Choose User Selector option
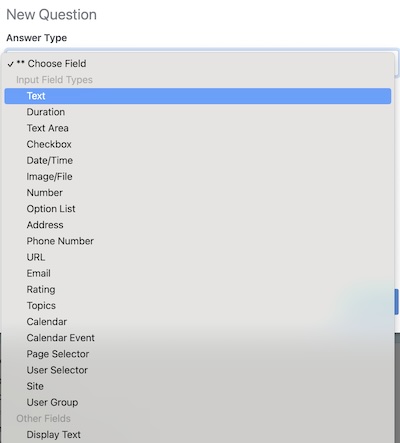The image size is (400, 443). 198,370
